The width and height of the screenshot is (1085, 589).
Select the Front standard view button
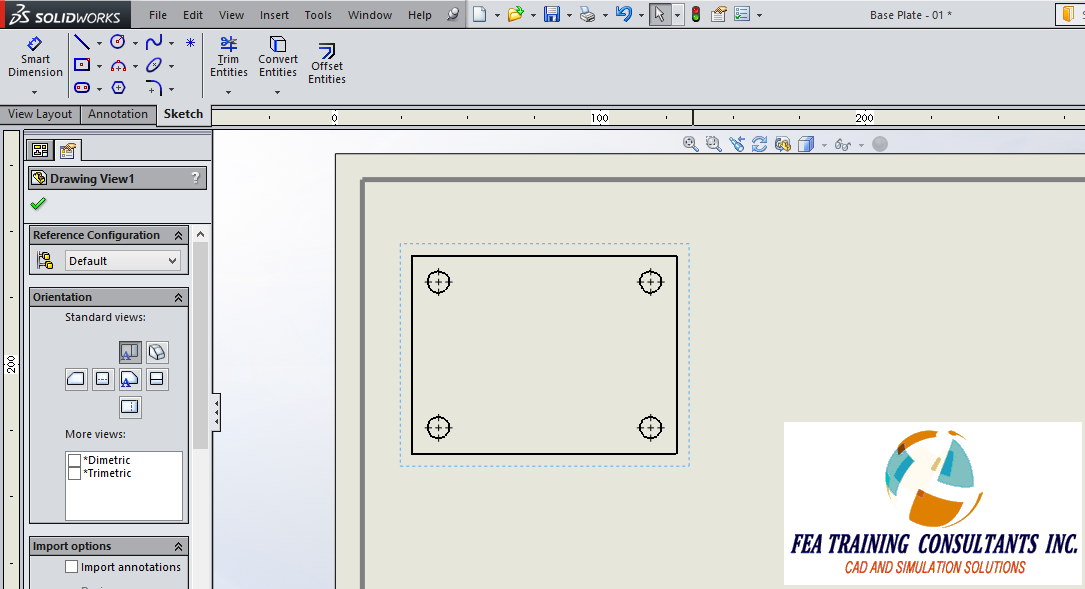click(x=129, y=352)
